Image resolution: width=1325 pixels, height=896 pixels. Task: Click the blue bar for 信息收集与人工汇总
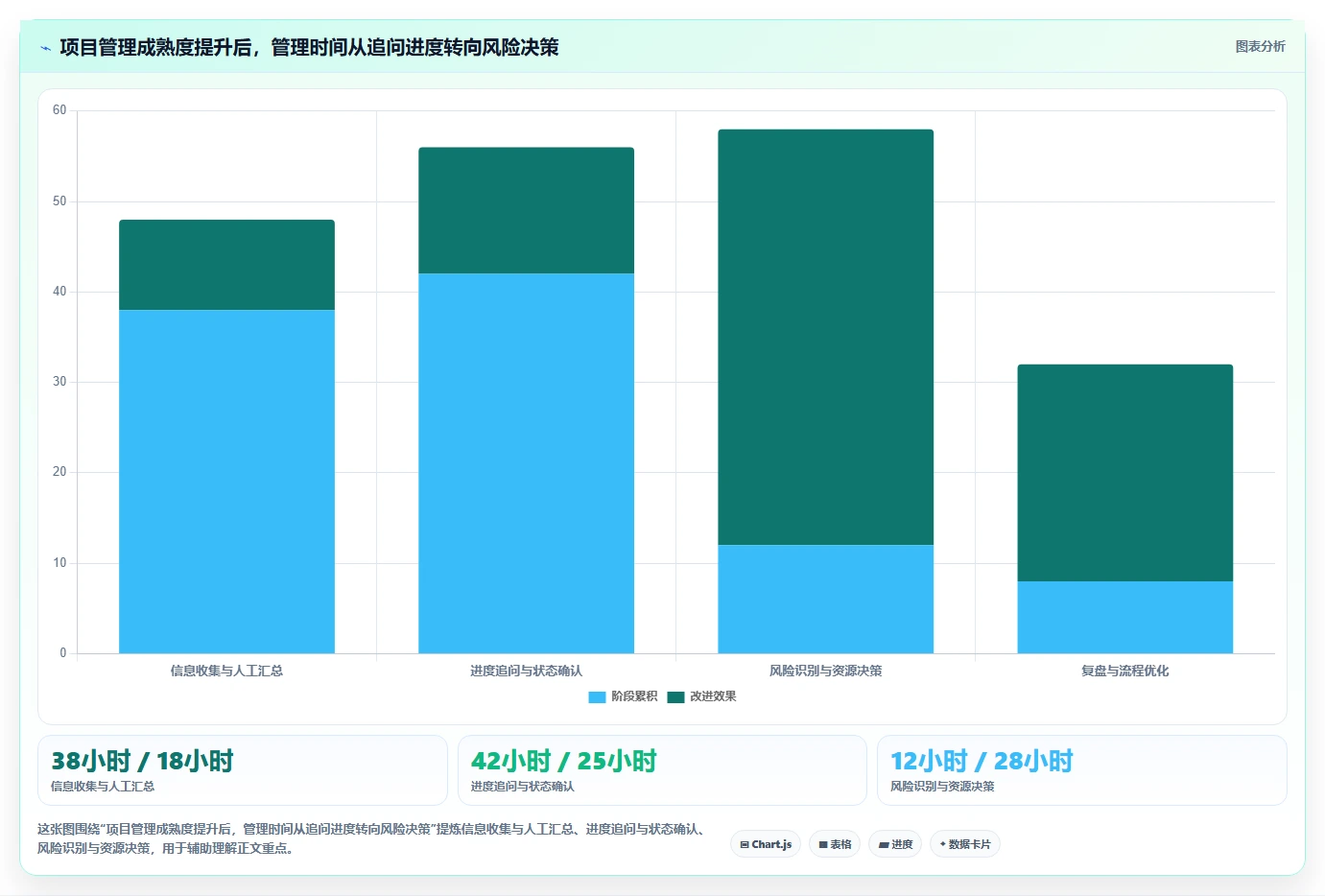click(x=226, y=482)
